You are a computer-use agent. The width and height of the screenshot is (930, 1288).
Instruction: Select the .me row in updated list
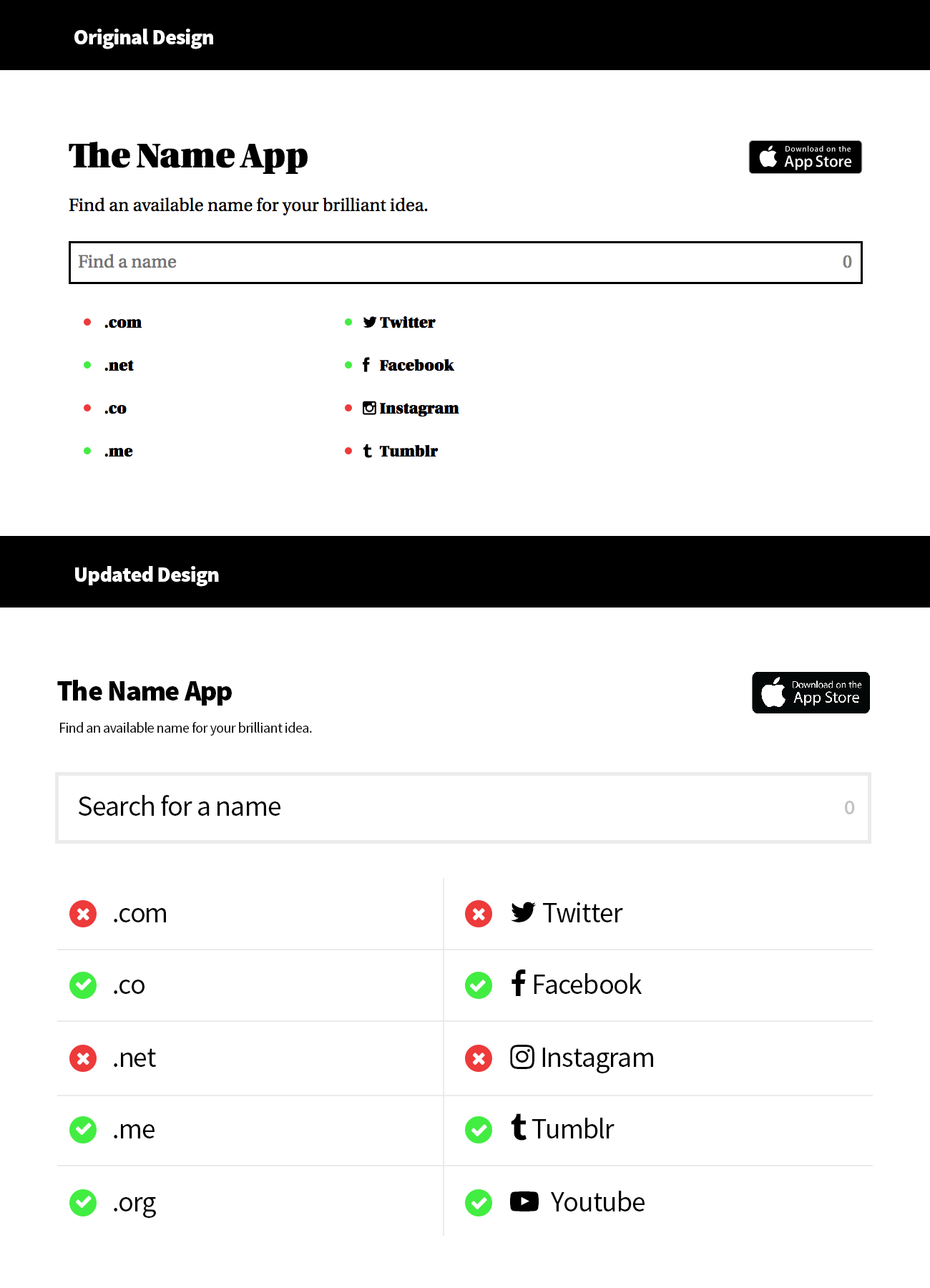250,1130
